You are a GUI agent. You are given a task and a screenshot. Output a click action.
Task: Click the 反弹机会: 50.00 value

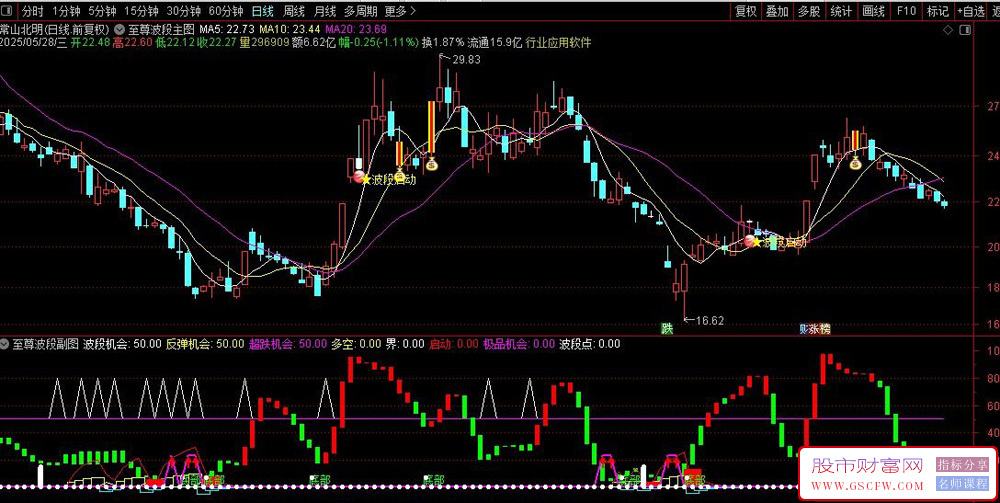(x=205, y=344)
